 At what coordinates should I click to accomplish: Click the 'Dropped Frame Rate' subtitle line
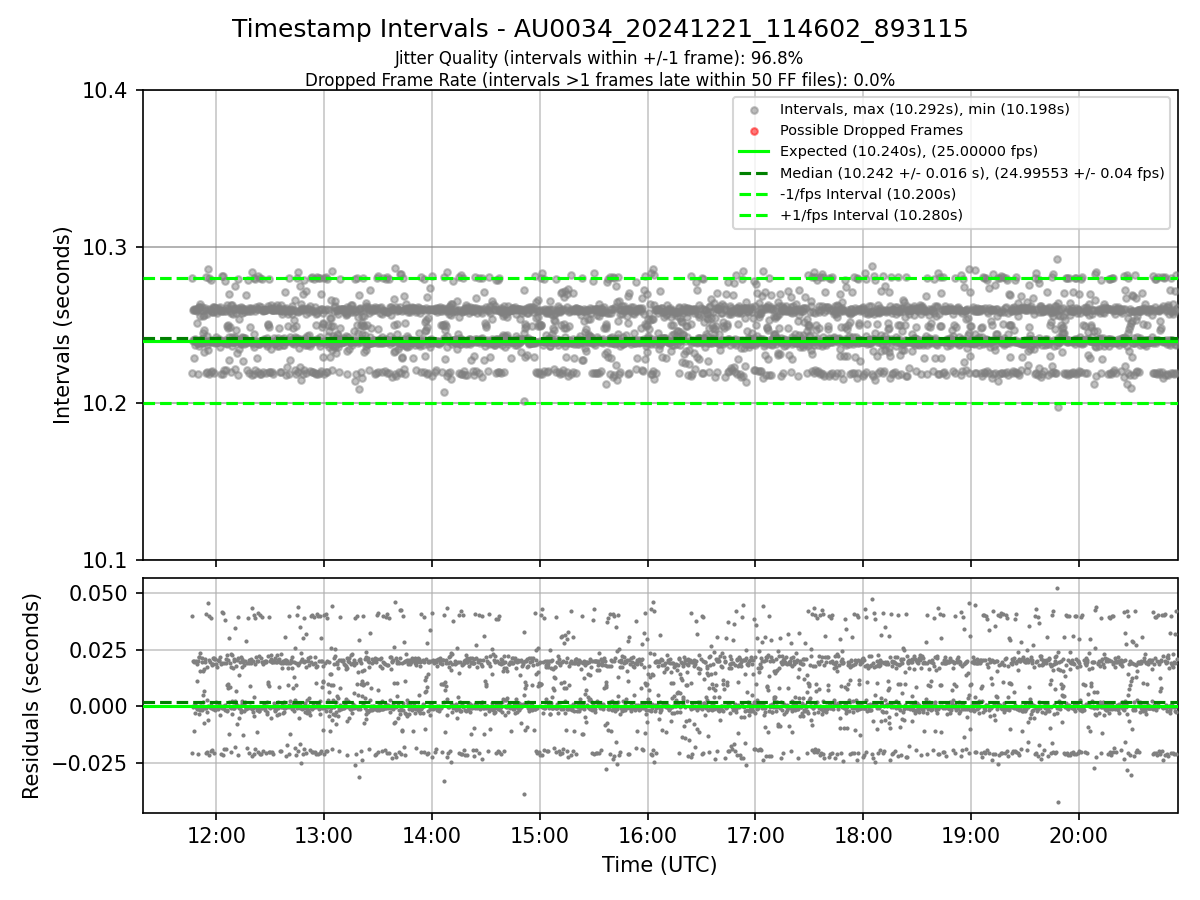(600, 80)
